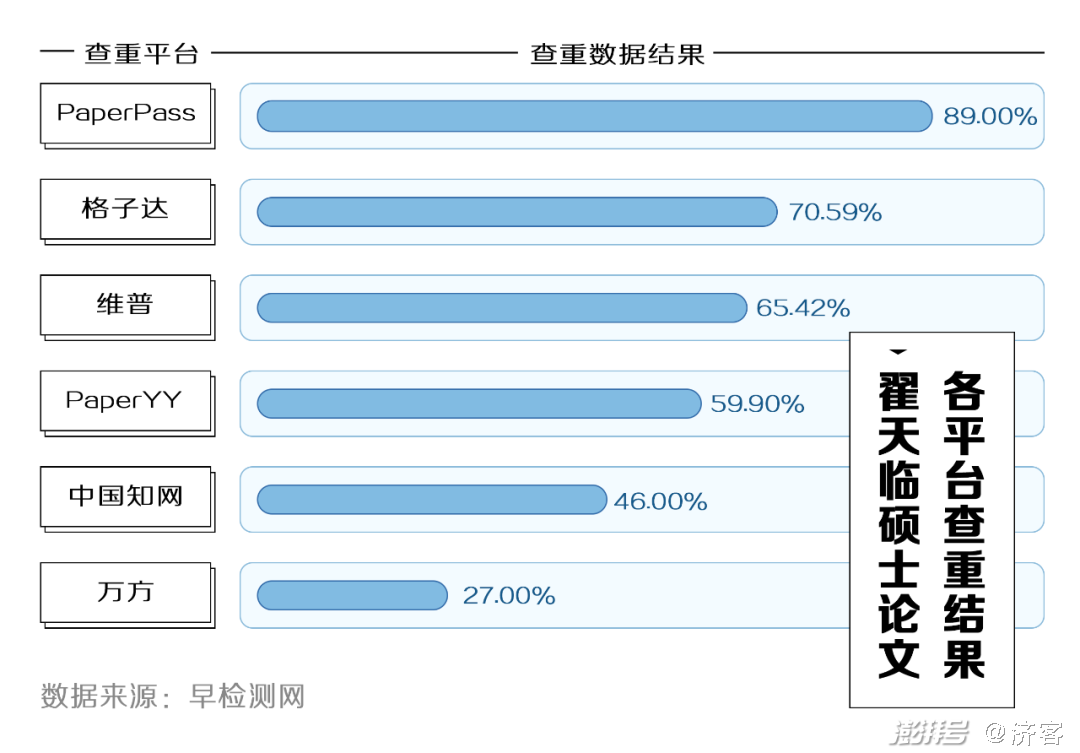
Task: Click the 澎湃号 watermark logo
Action: [x=929, y=732]
